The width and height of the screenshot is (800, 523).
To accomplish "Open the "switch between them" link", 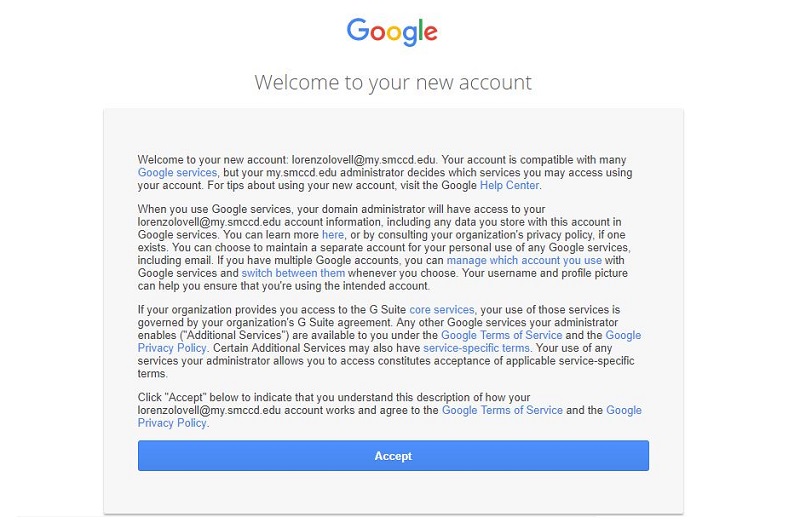I will [293, 273].
